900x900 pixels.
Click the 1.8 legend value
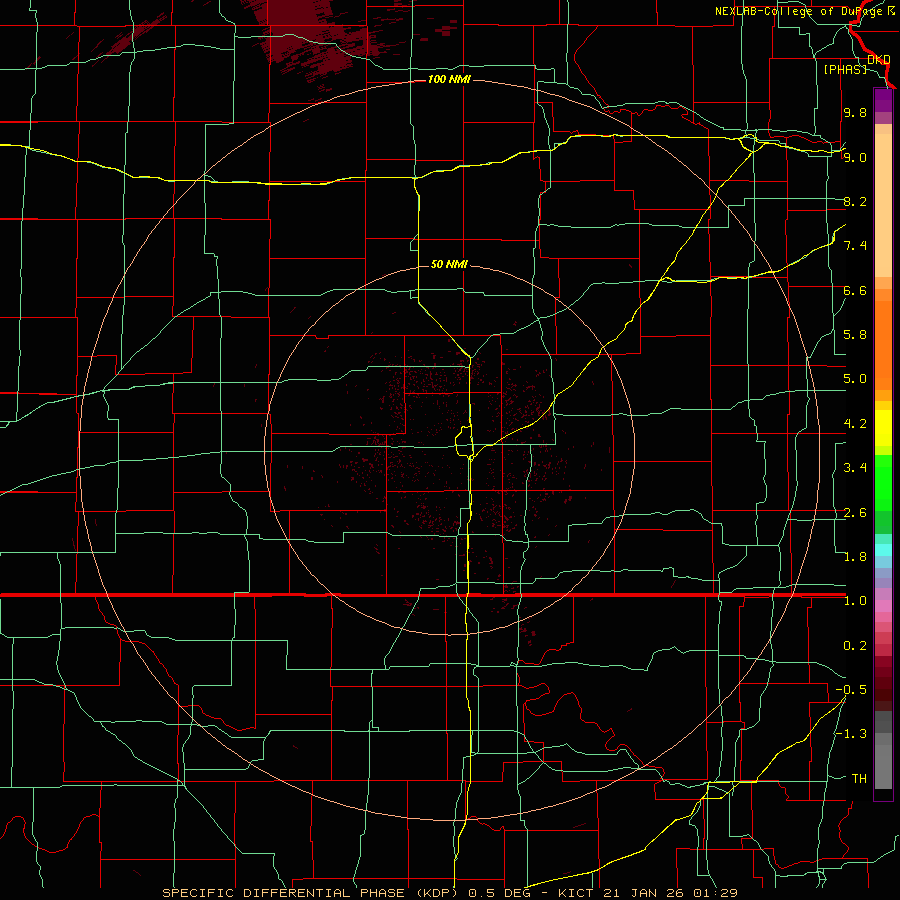855,557
